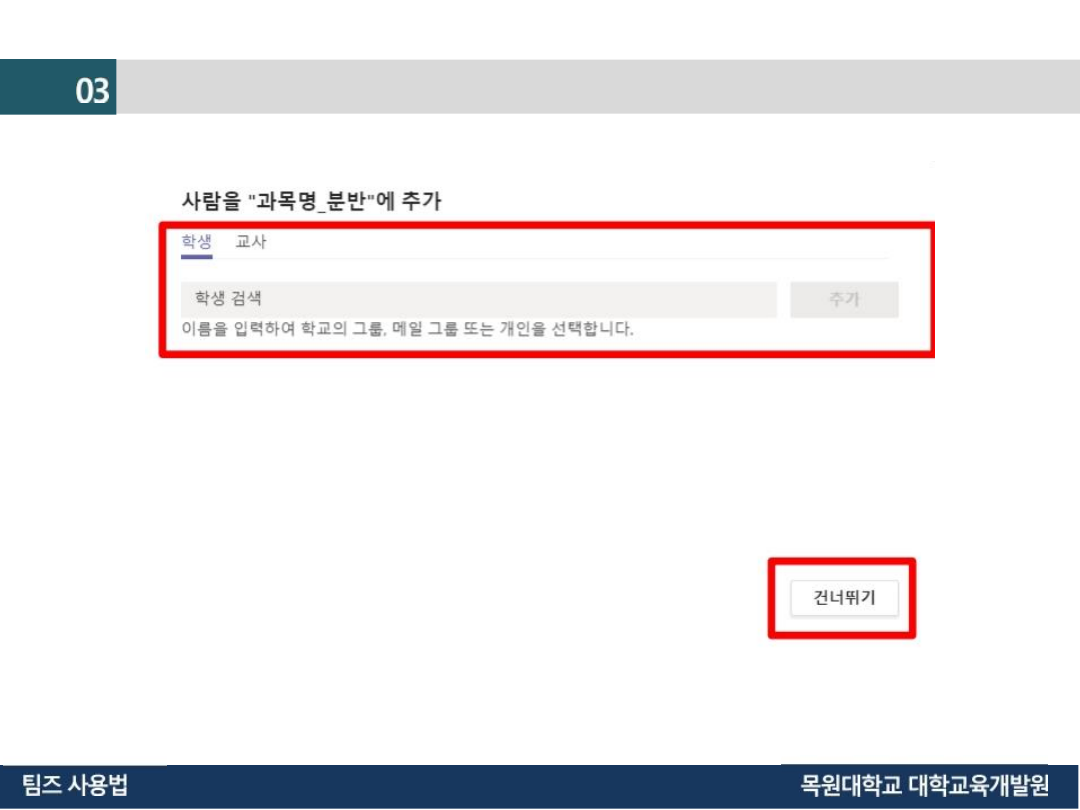Click the purple underline beneath 학생 tab

(196, 257)
